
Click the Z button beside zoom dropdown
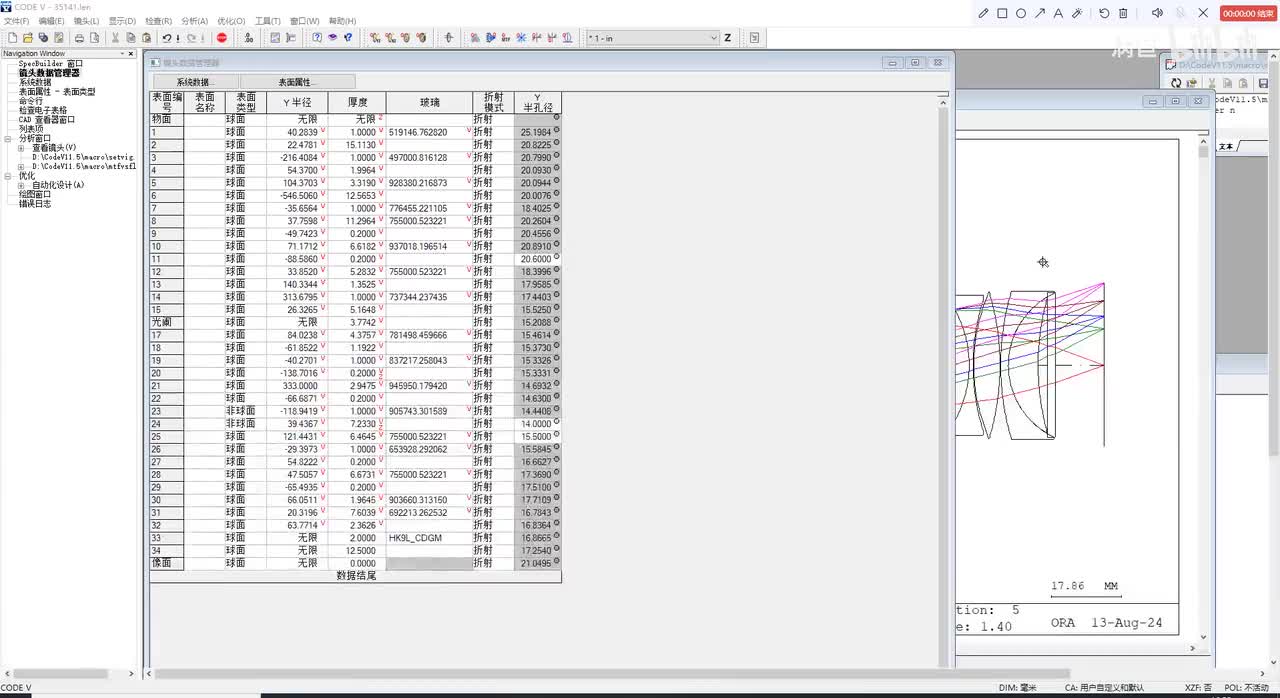coord(727,38)
